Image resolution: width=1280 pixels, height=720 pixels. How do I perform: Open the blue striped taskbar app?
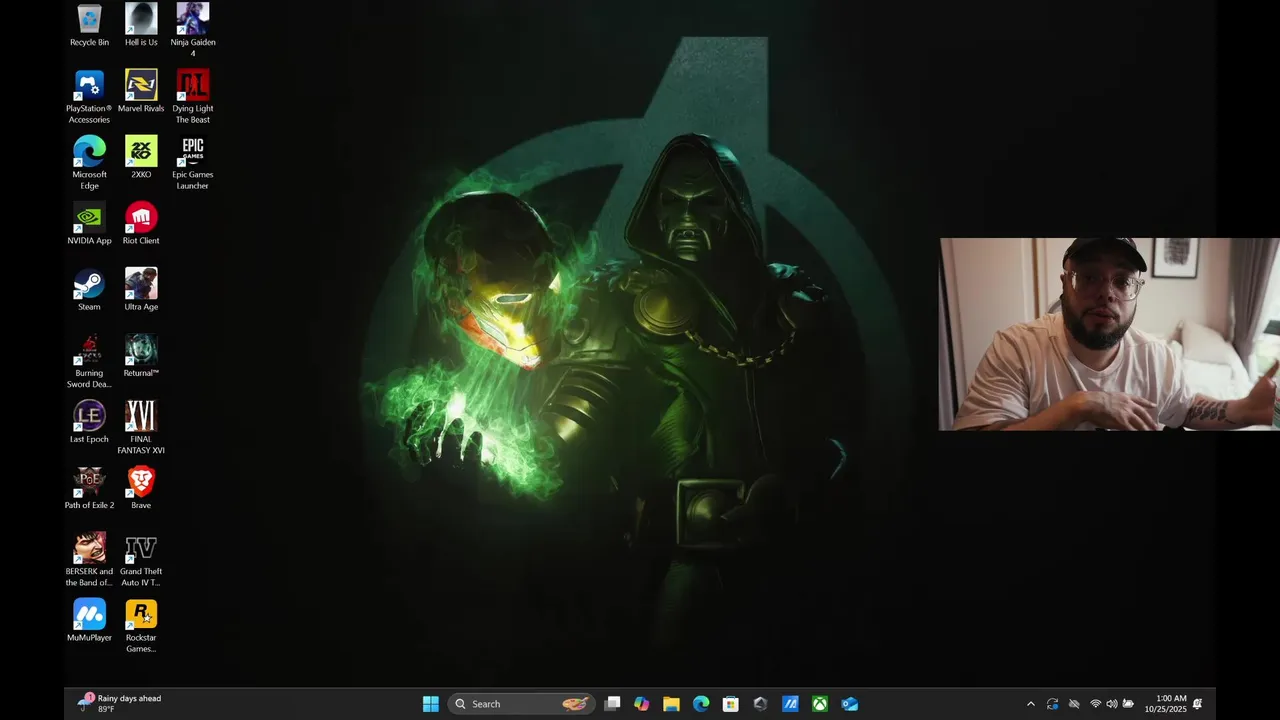point(790,704)
